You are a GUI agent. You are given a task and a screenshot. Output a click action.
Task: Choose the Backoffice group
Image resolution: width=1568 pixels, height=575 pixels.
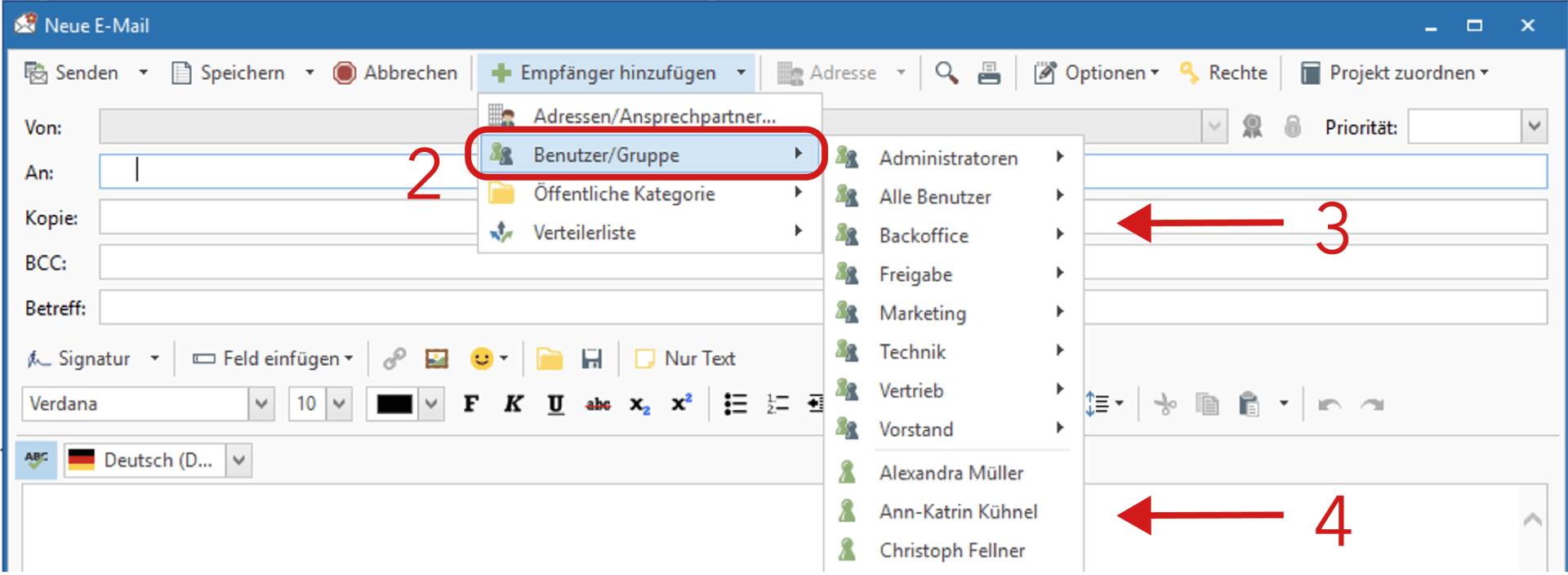tap(953, 235)
